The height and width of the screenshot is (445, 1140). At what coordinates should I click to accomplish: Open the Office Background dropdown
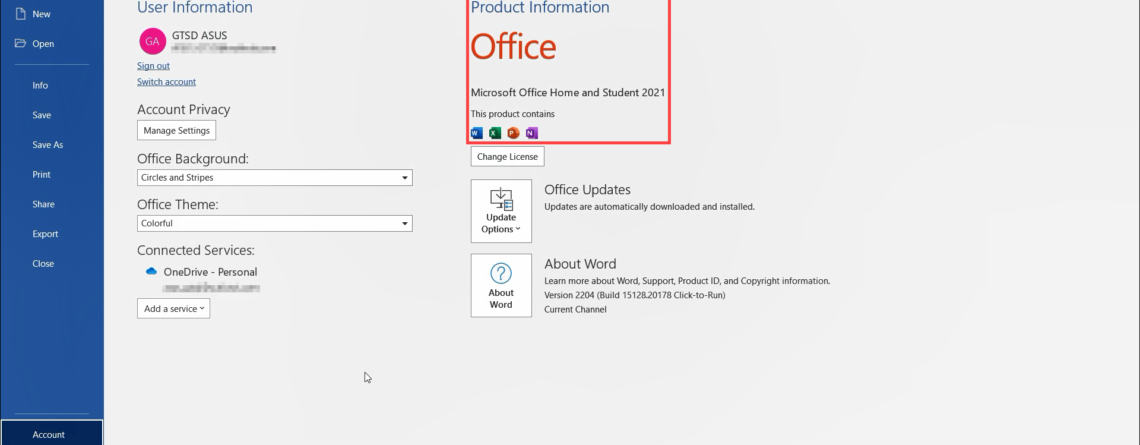tap(274, 178)
